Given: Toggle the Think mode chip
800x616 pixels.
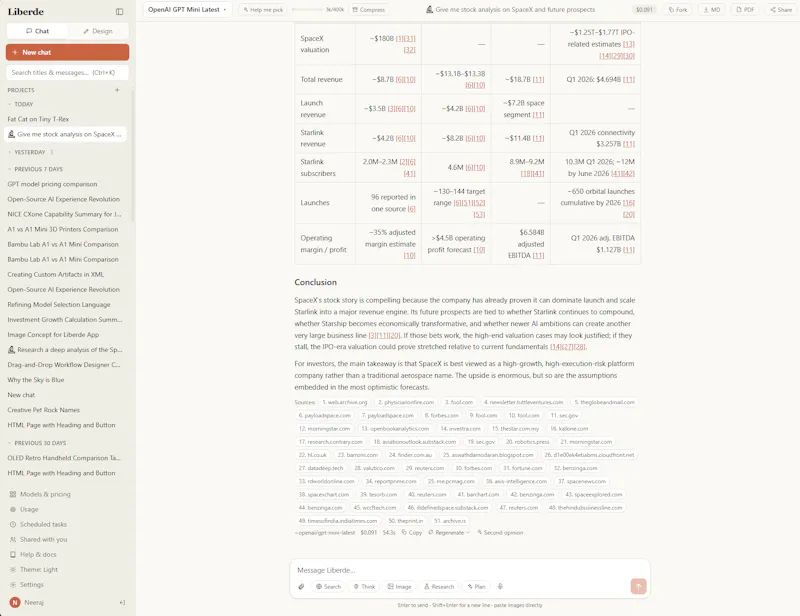Looking at the screenshot, I should pos(364,586).
